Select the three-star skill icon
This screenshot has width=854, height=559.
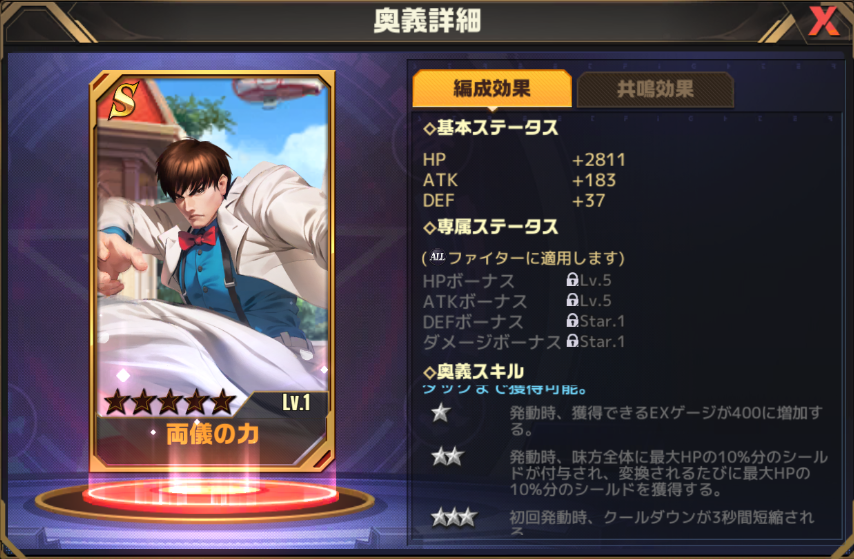click(453, 517)
